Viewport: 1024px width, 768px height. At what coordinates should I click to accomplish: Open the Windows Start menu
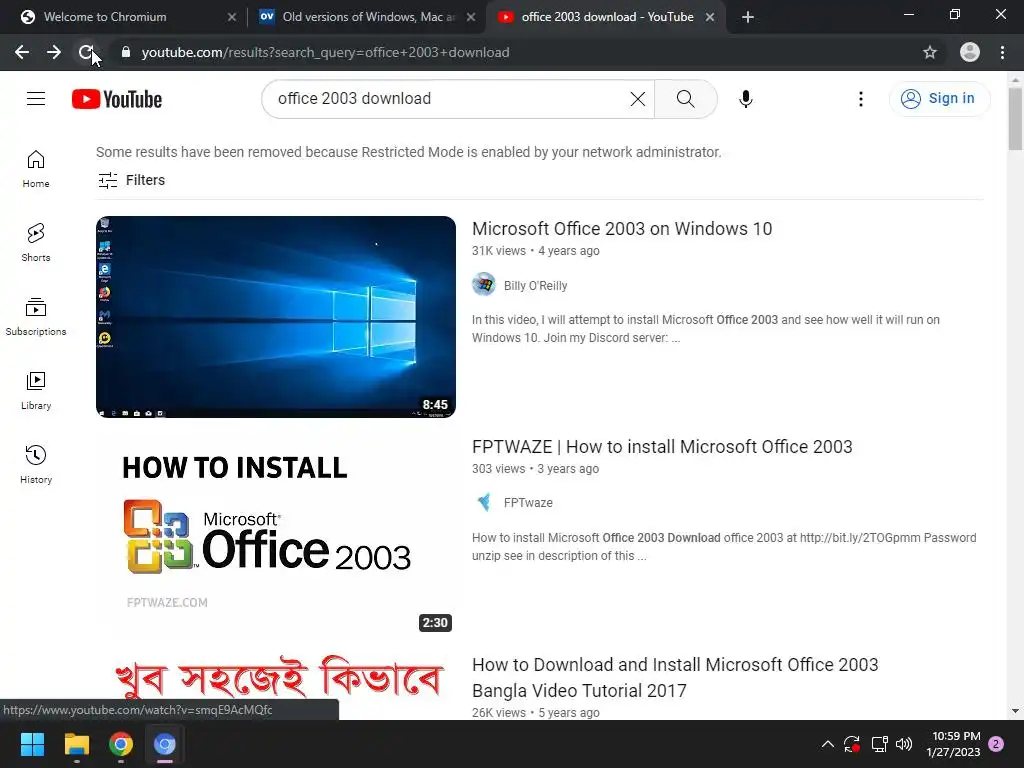(32, 744)
